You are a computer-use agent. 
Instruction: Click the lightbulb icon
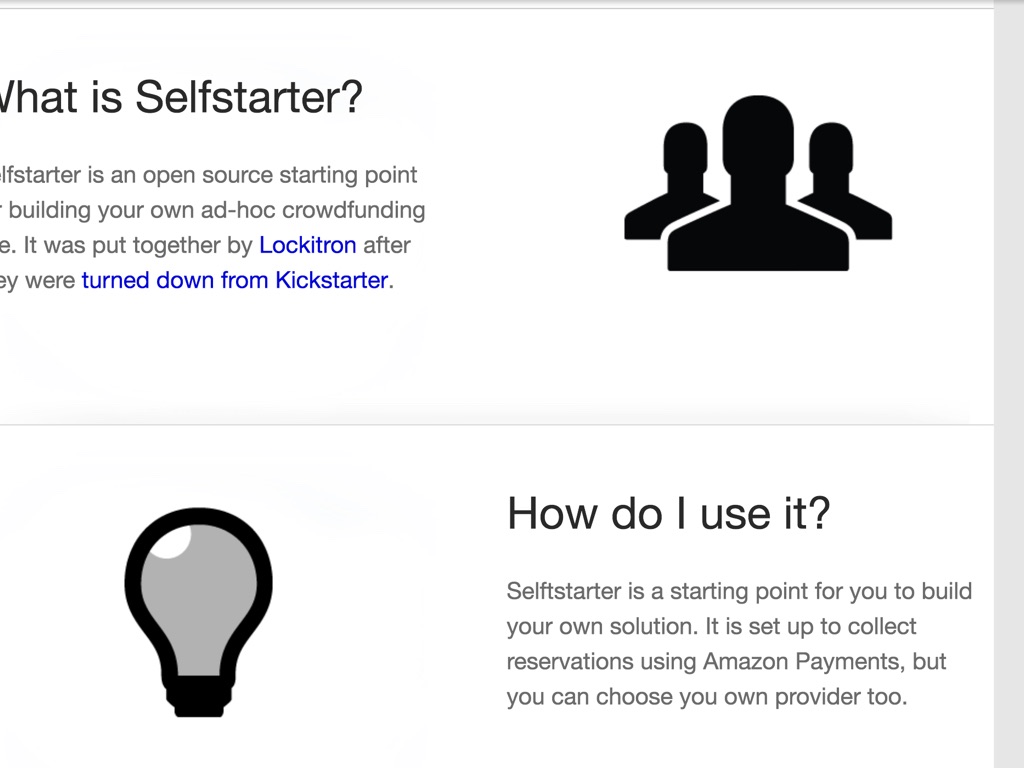198,610
